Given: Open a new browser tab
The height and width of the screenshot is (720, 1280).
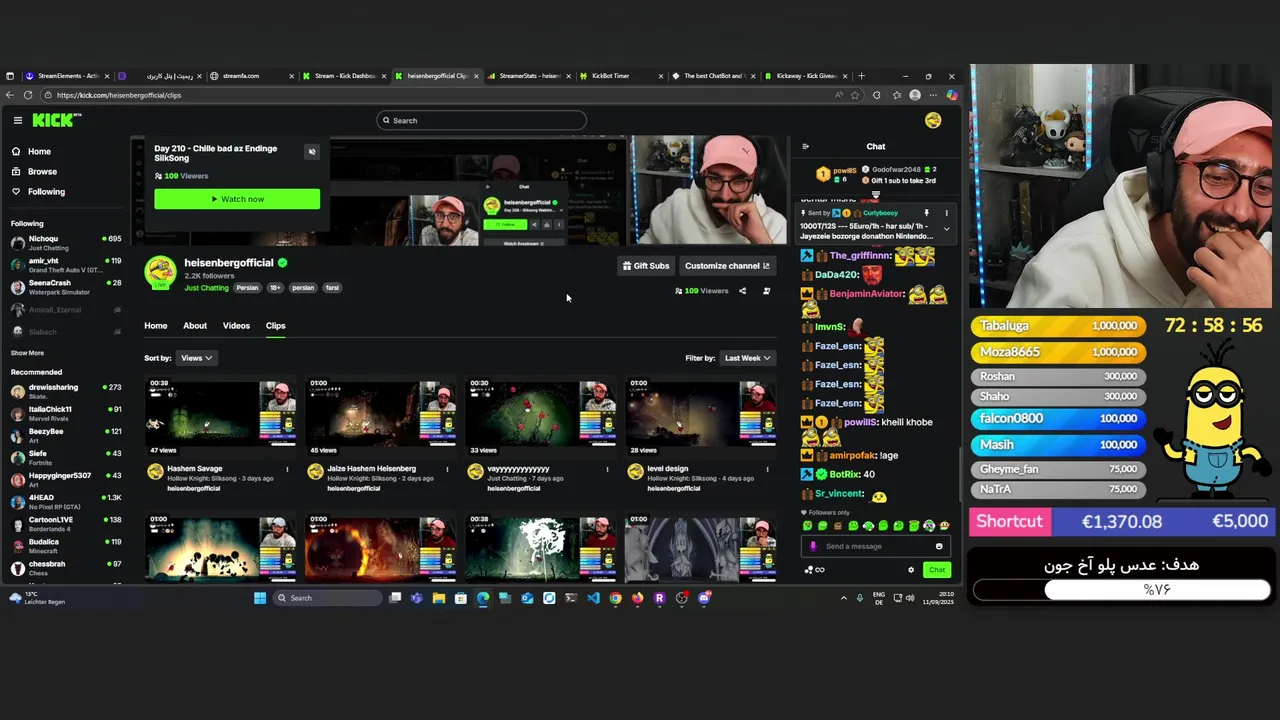Looking at the screenshot, I should pyautogui.click(x=861, y=76).
